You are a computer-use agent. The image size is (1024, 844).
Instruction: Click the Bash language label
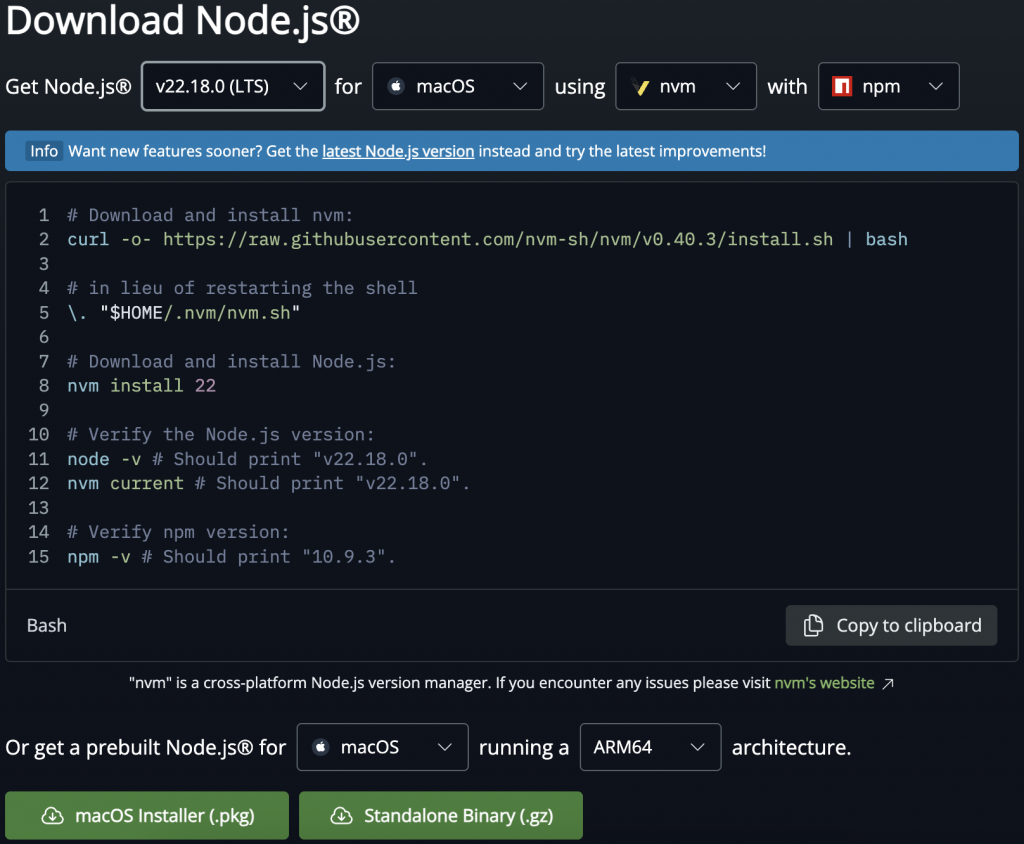tap(47, 625)
